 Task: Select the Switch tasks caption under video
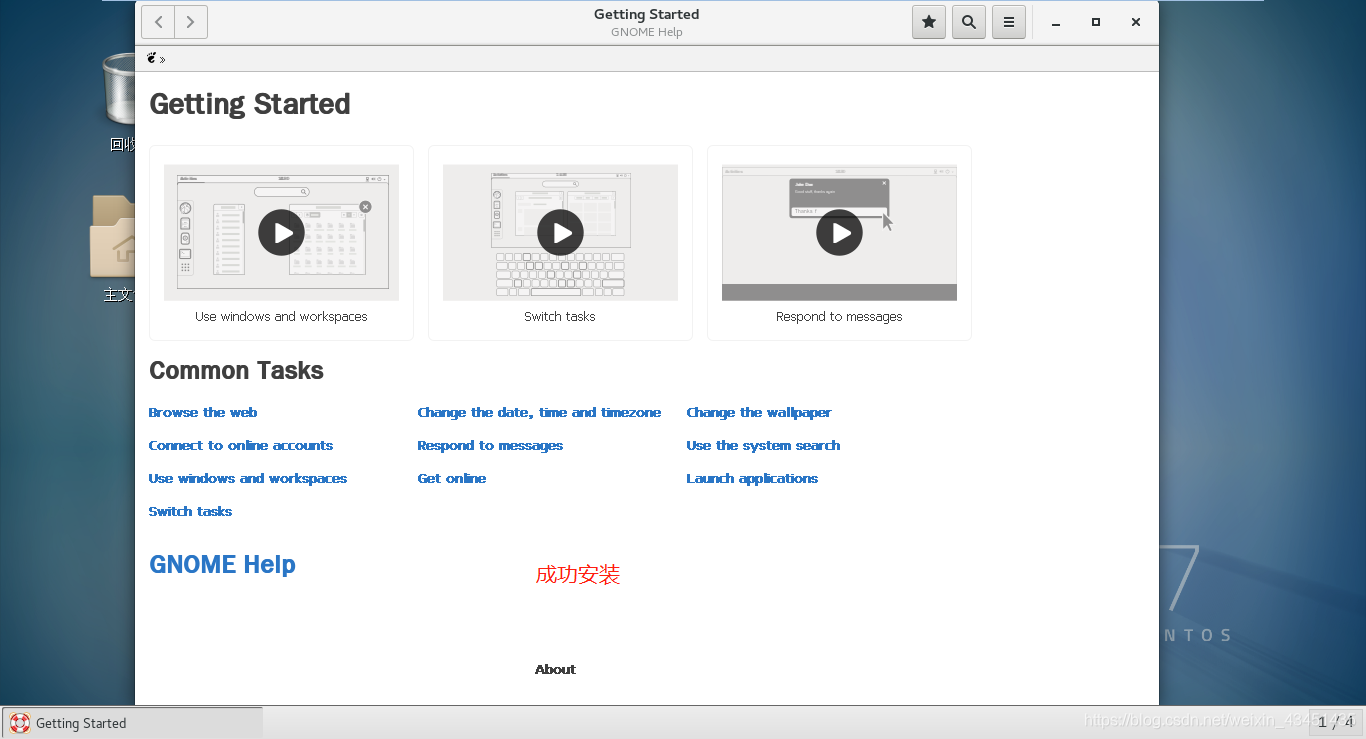pyautogui.click(x=560, y=316)
